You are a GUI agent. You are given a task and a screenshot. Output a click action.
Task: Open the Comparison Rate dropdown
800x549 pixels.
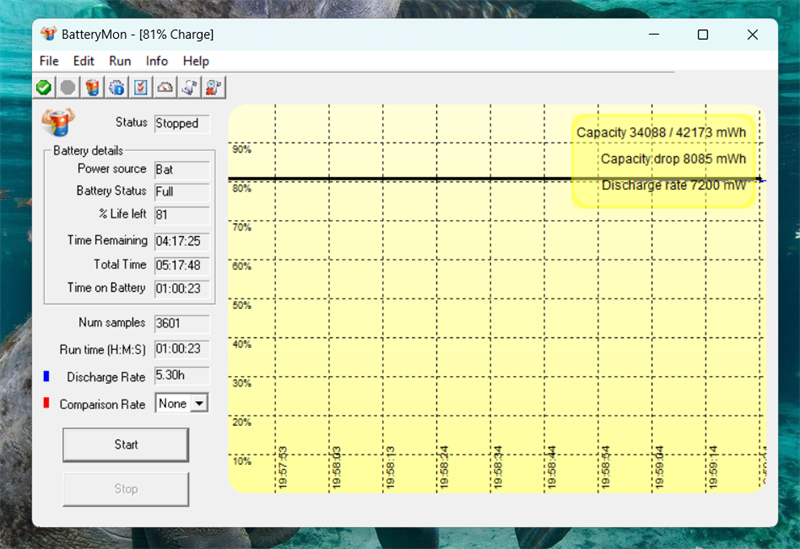click(199, 404)
